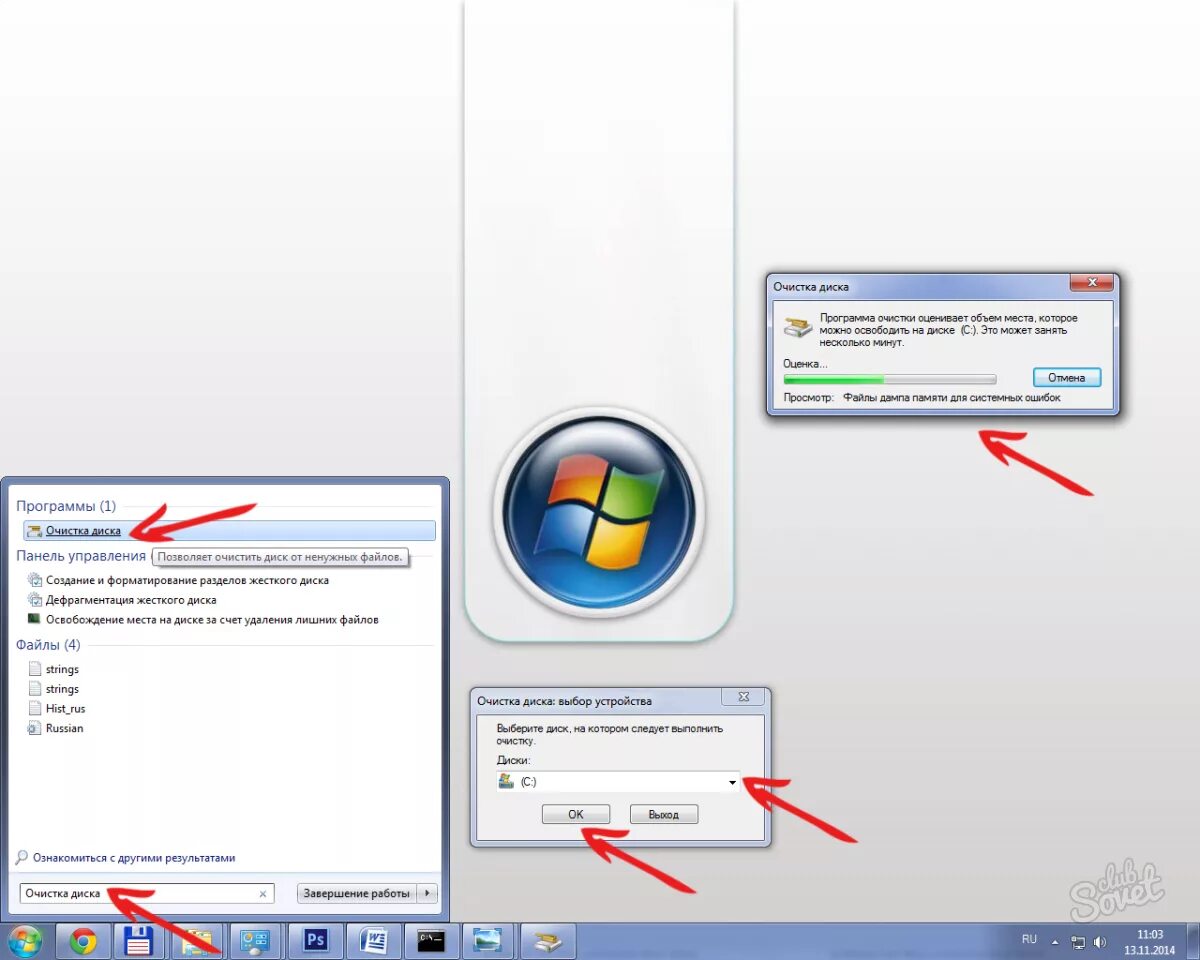Screen dimensions: 1200x960
Task: Clear the search box with the X
Action: (263, 894)
